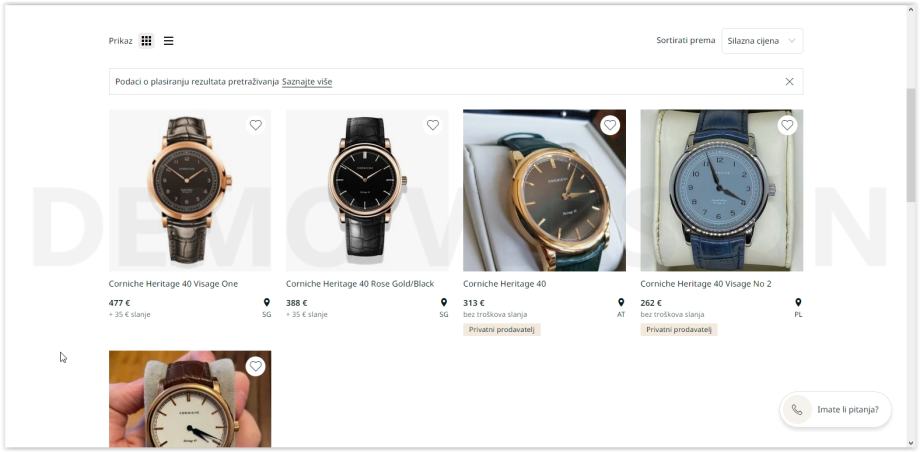Viewport: 920px width, 452px height.
Task: Dismiss the search results placement notice
Action: (x=789, y=82)
